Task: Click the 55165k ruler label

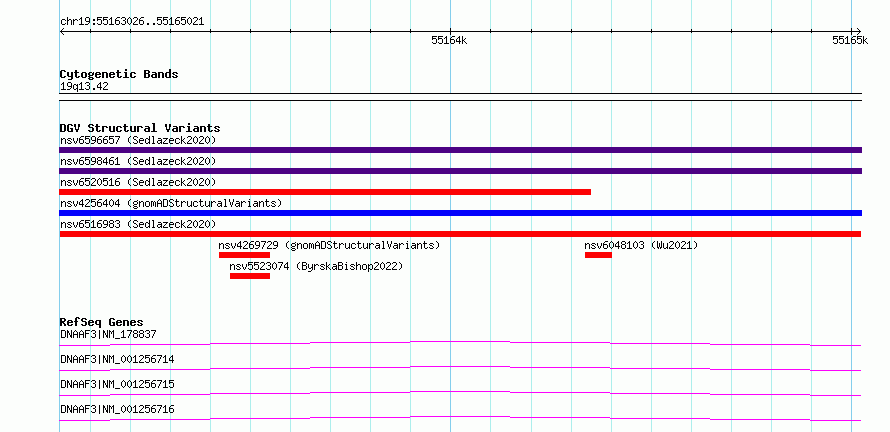Action: (850, 40)
